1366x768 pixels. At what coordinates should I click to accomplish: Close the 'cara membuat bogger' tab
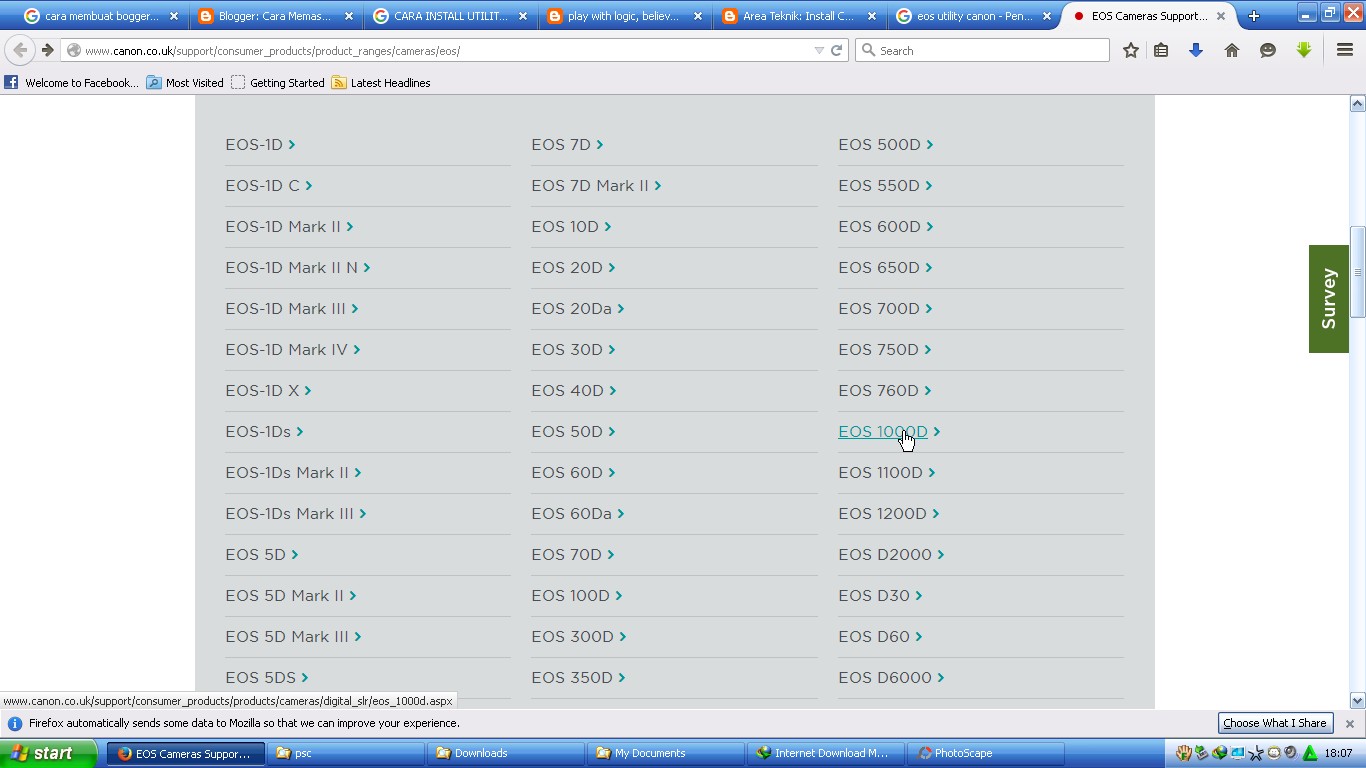click(x=173, y=16)
